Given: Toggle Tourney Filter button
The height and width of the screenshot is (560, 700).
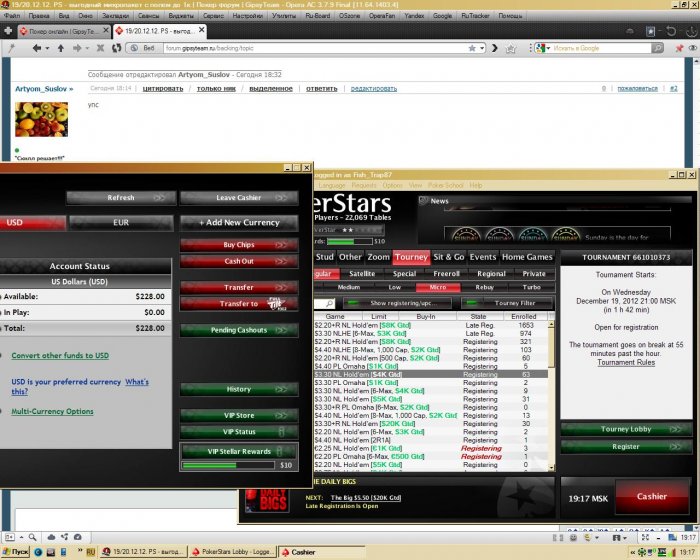Looking at the screenshot, I should click(x=508, y=303).
